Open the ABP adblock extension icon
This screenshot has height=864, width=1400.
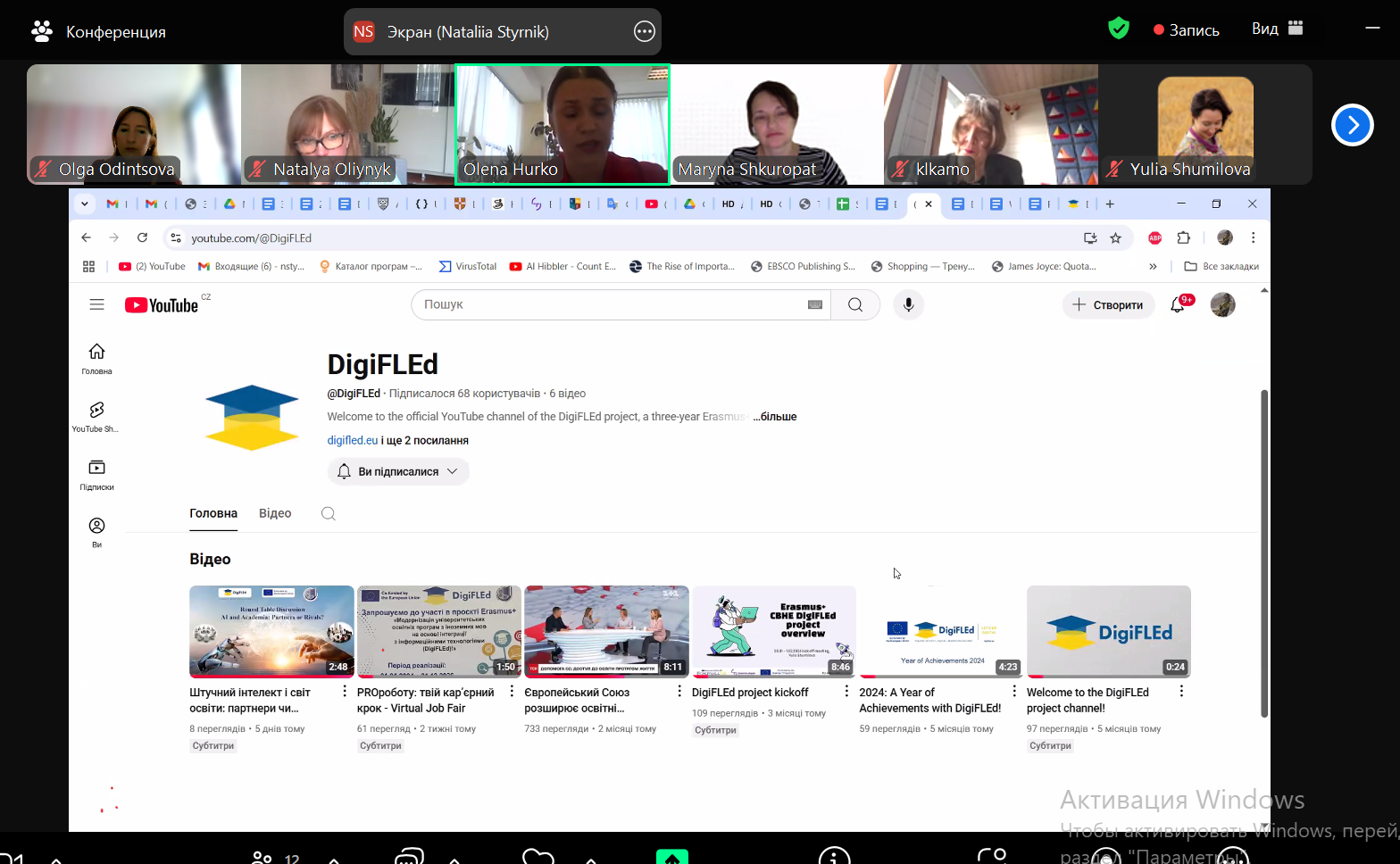tap(1155, 237)
